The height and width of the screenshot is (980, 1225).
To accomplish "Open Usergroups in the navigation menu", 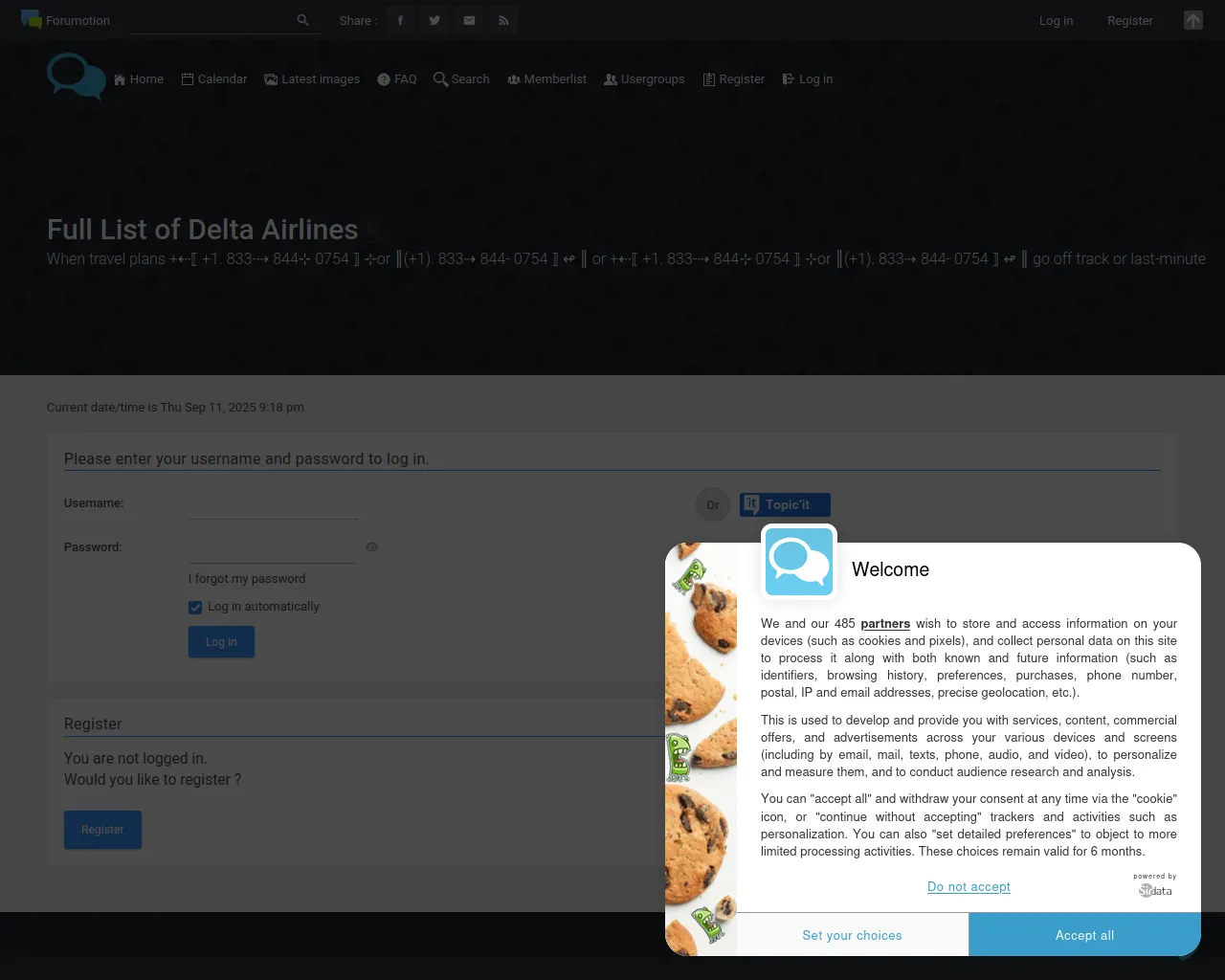I will tap(644, 79).
